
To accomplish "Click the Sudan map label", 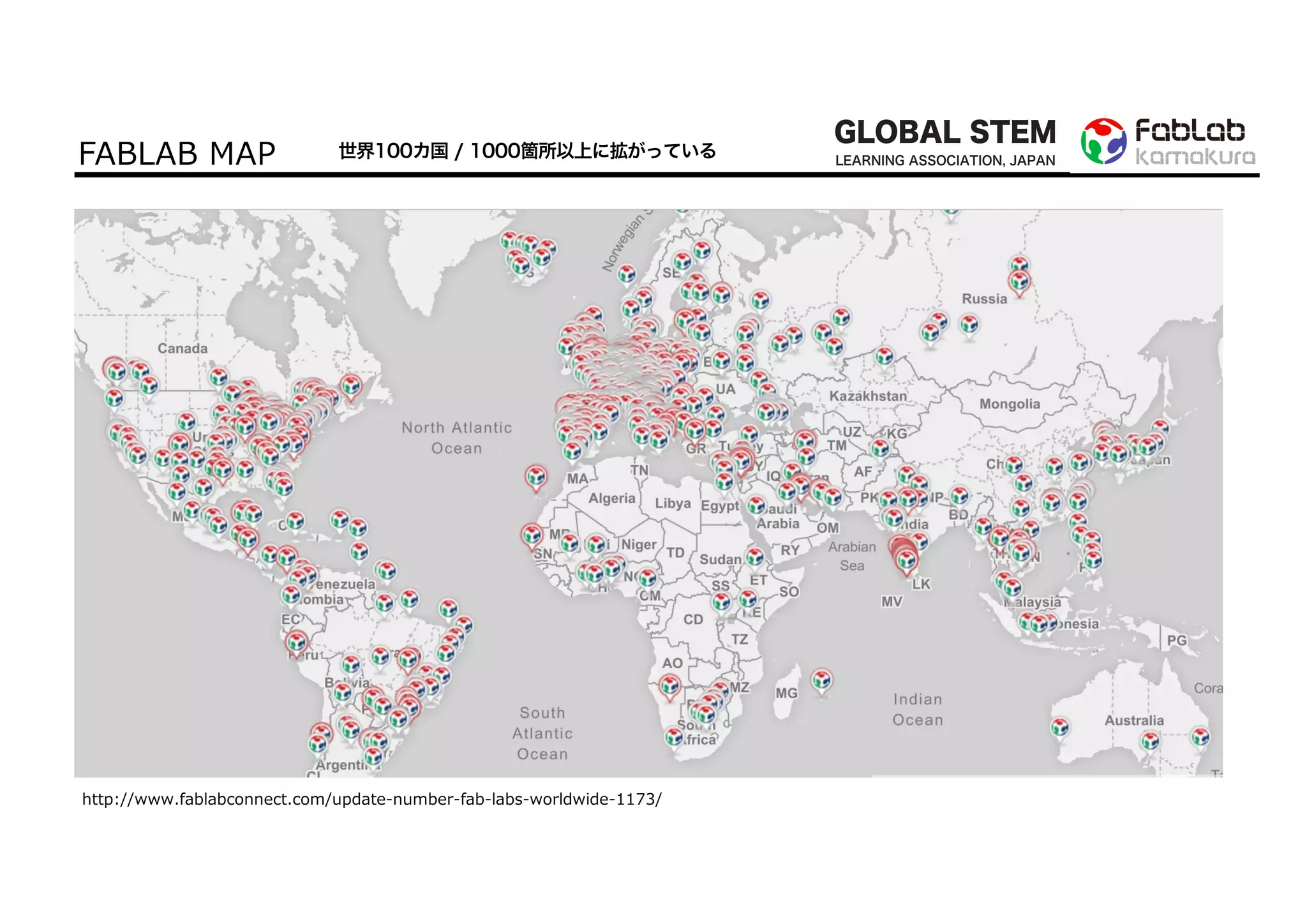I will click(721, 560).
